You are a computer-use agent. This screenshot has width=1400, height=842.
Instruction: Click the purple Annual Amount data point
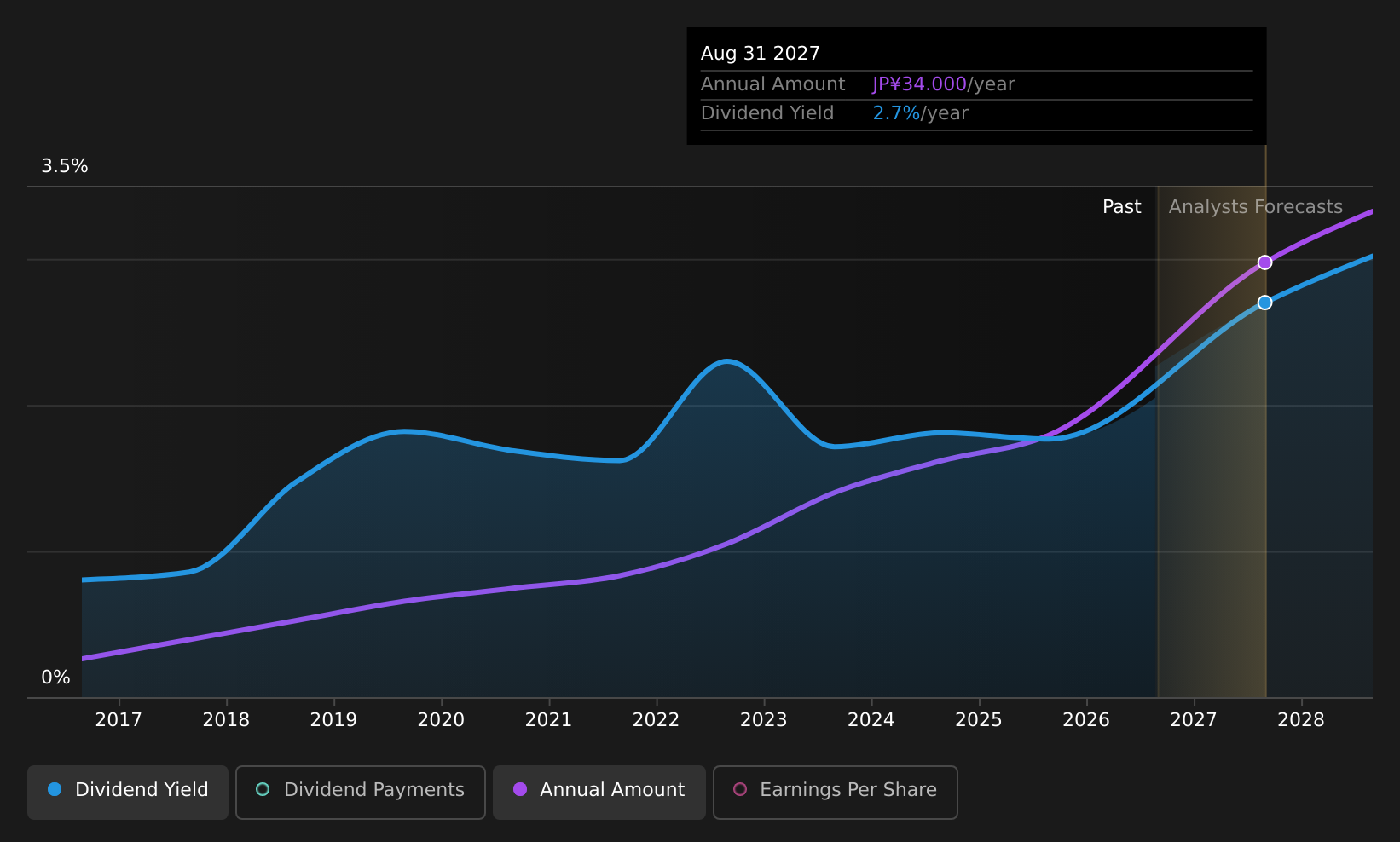point(1264,262)
